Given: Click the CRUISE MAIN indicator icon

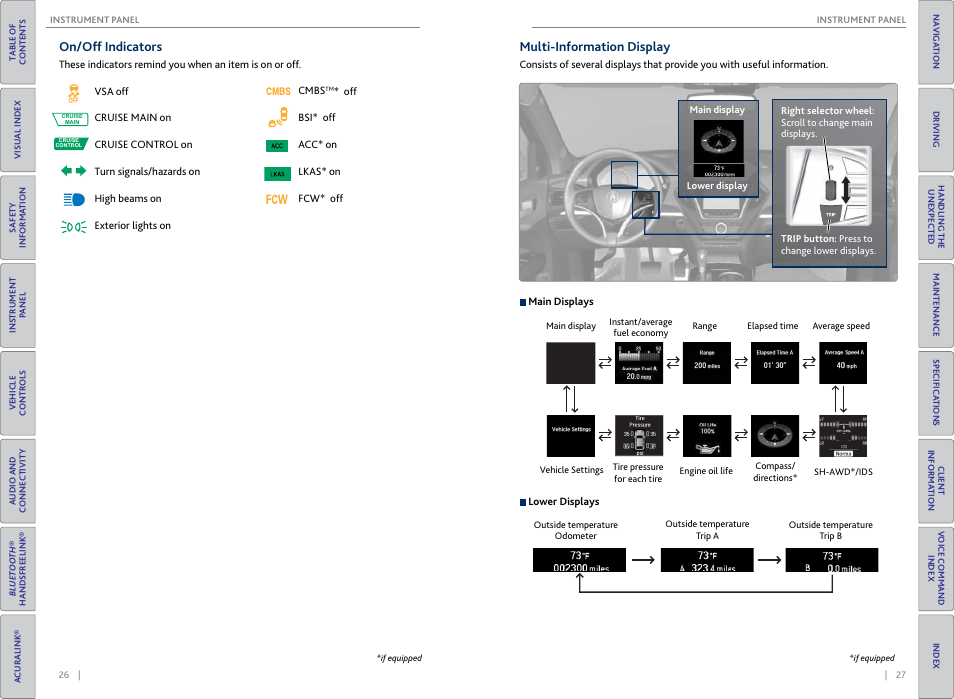Looking at the screenshot, I should (71, 119).
